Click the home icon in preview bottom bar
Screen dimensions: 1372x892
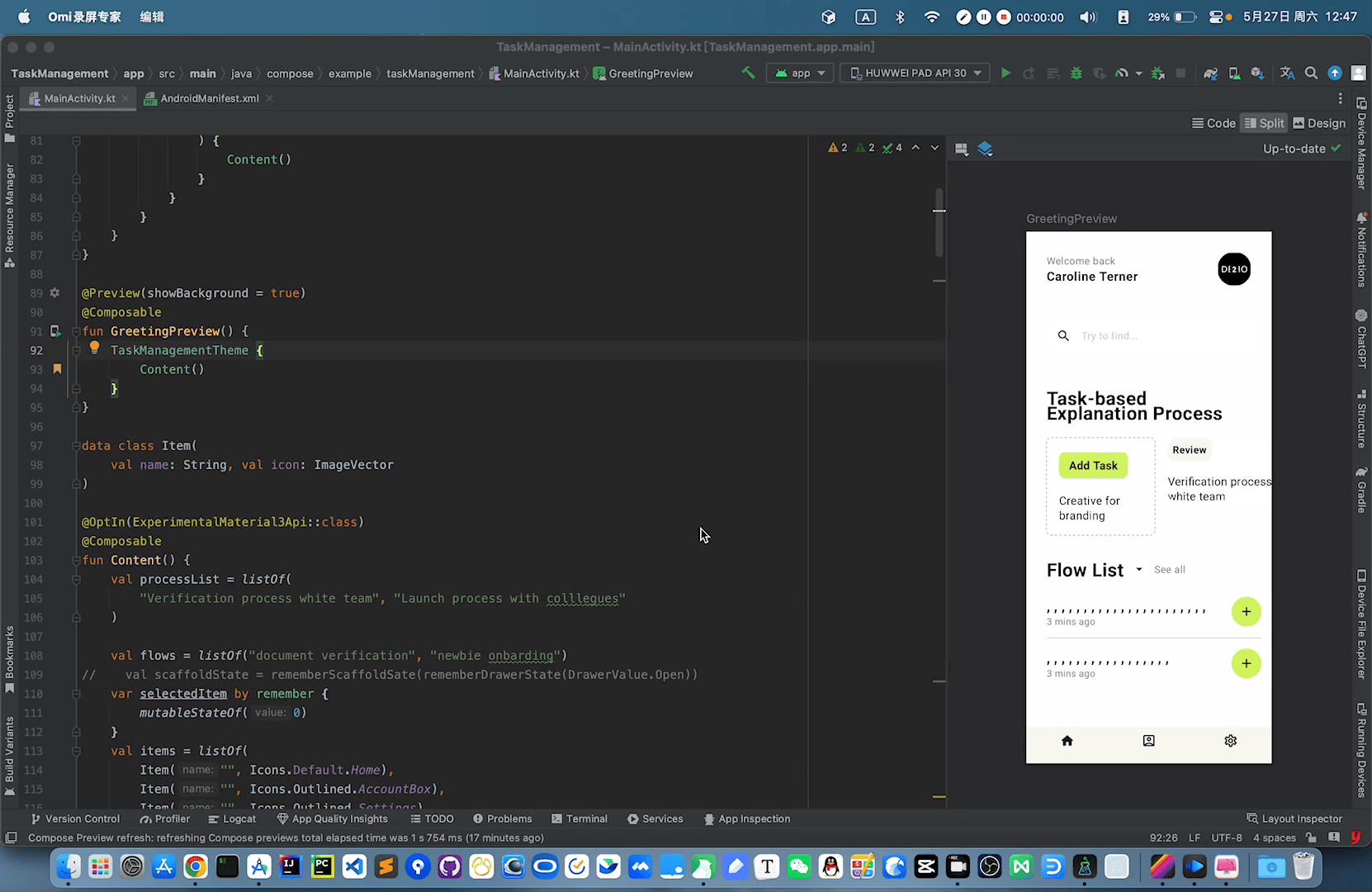(x=1067, y=741)
